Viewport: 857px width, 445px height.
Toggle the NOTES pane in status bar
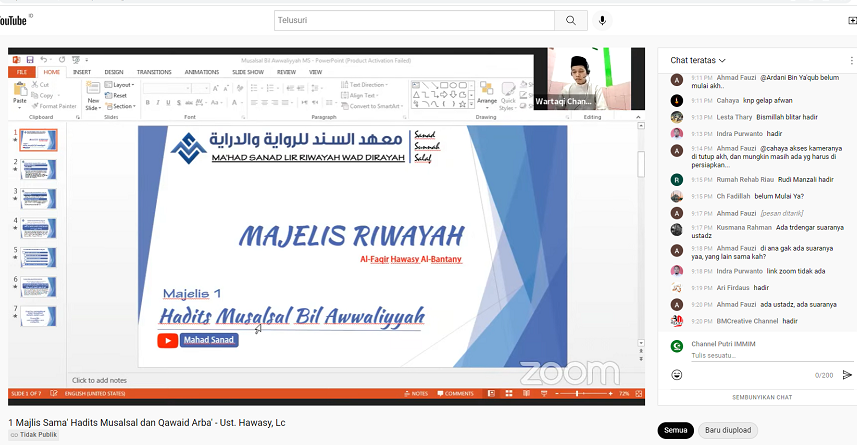pyautogui.click(x=416, y=394)
